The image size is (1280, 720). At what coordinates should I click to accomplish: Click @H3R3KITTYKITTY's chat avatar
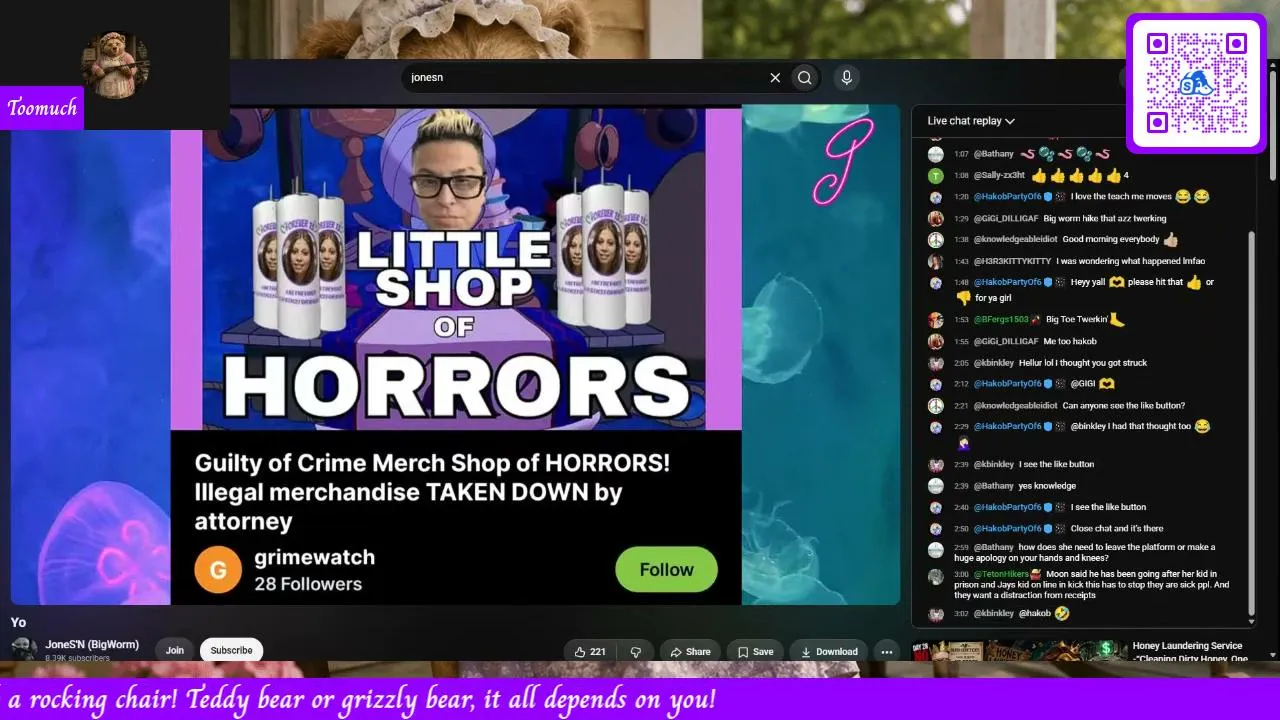point(935,262)
